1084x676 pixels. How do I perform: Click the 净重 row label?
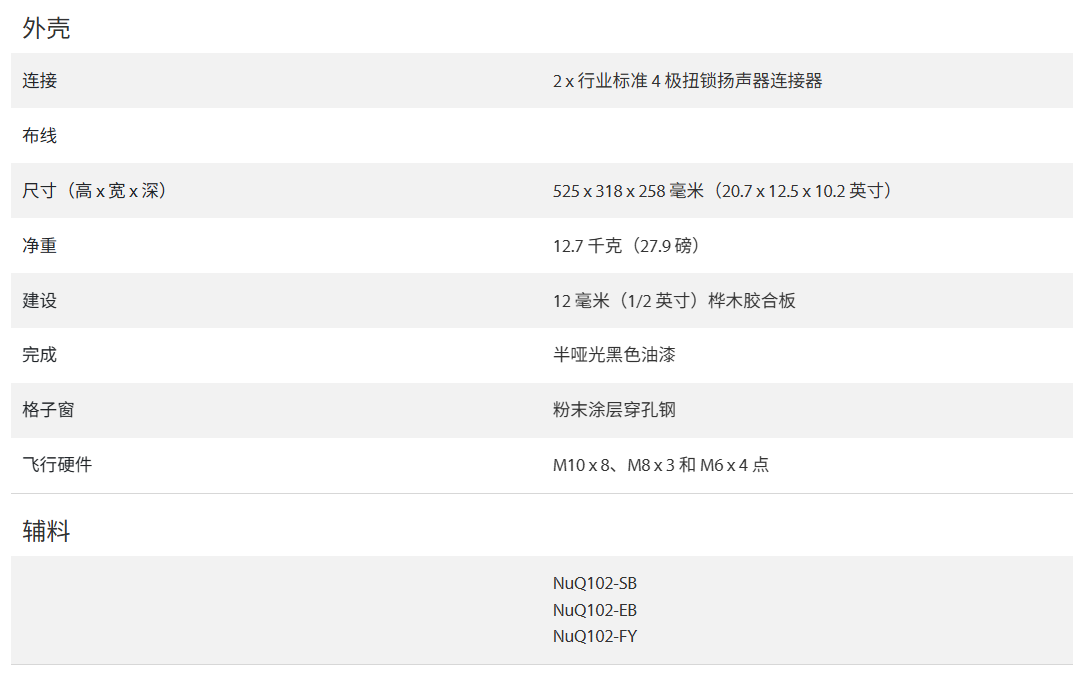point(40,245)
